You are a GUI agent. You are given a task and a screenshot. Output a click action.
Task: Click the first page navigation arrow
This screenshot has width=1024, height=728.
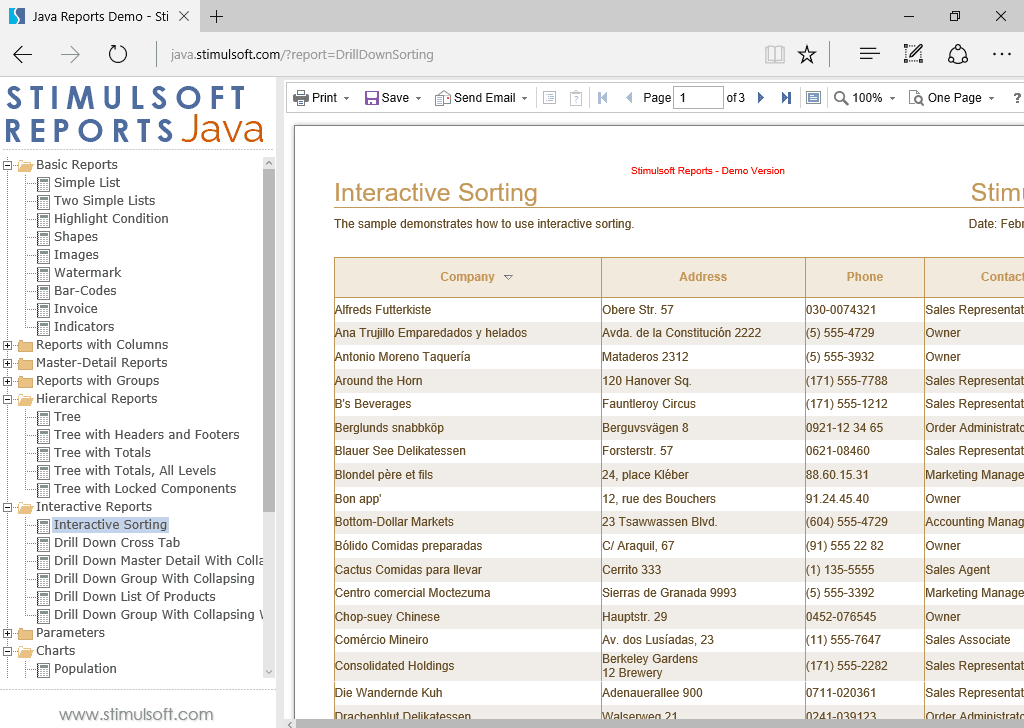(x=602, y=98)
